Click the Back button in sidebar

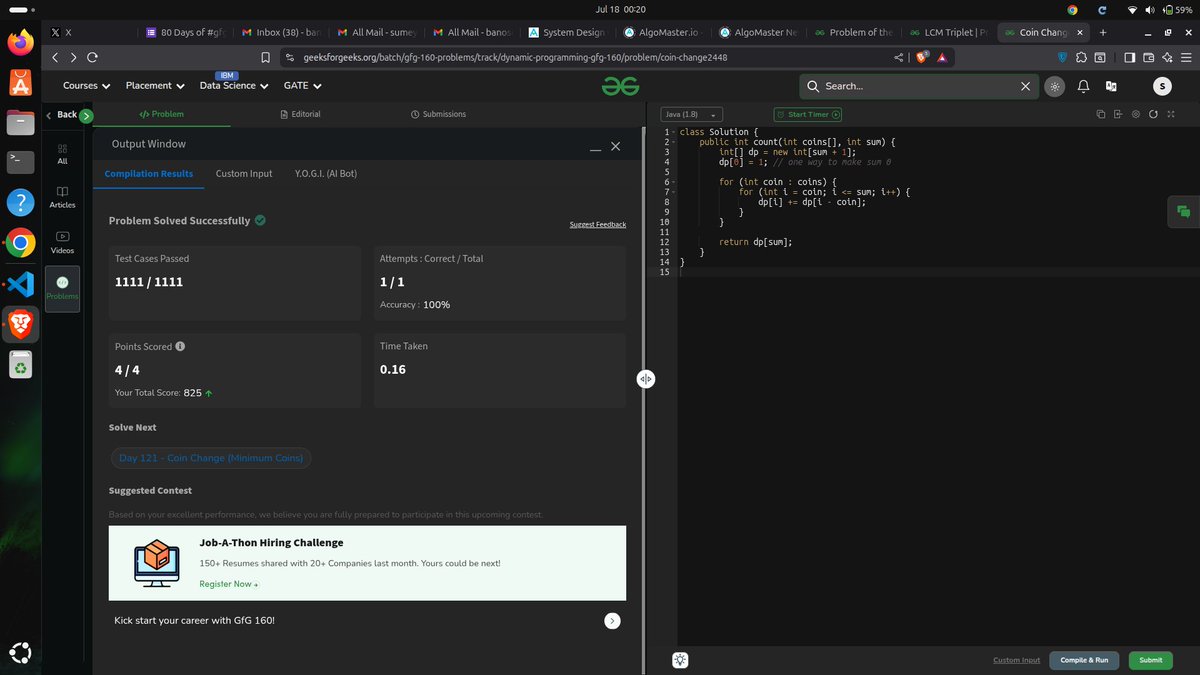61,115
